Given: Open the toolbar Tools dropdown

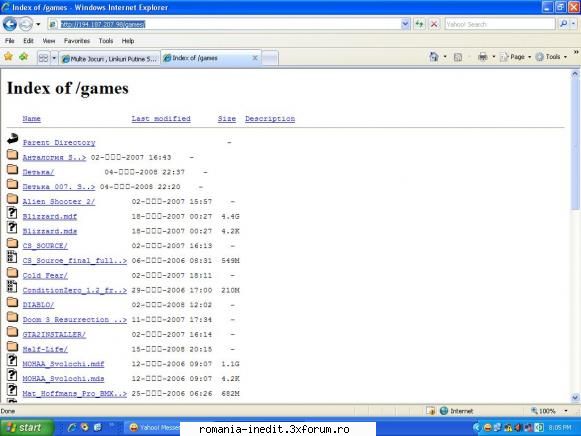Looking at the screenshot, I should [x=551, y=57].
